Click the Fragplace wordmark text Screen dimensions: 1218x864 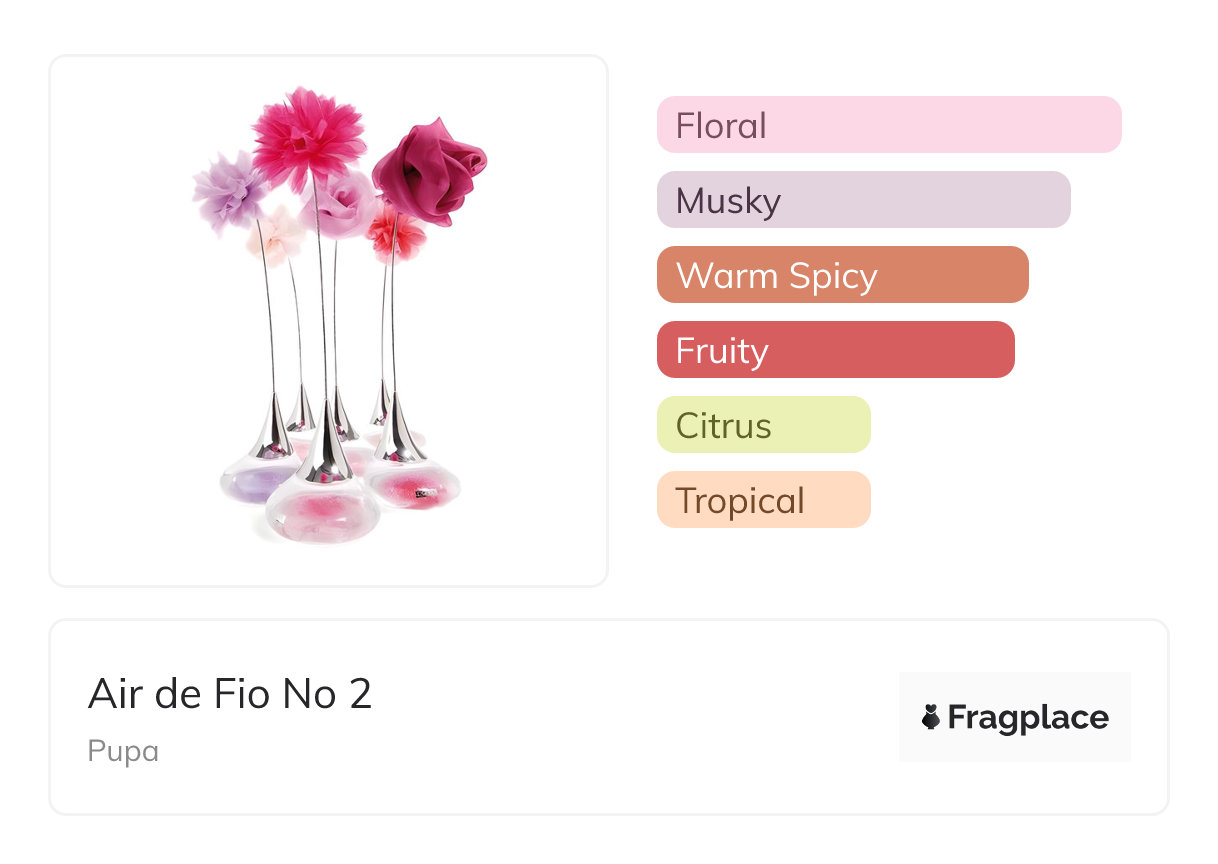click(1028, 717)
